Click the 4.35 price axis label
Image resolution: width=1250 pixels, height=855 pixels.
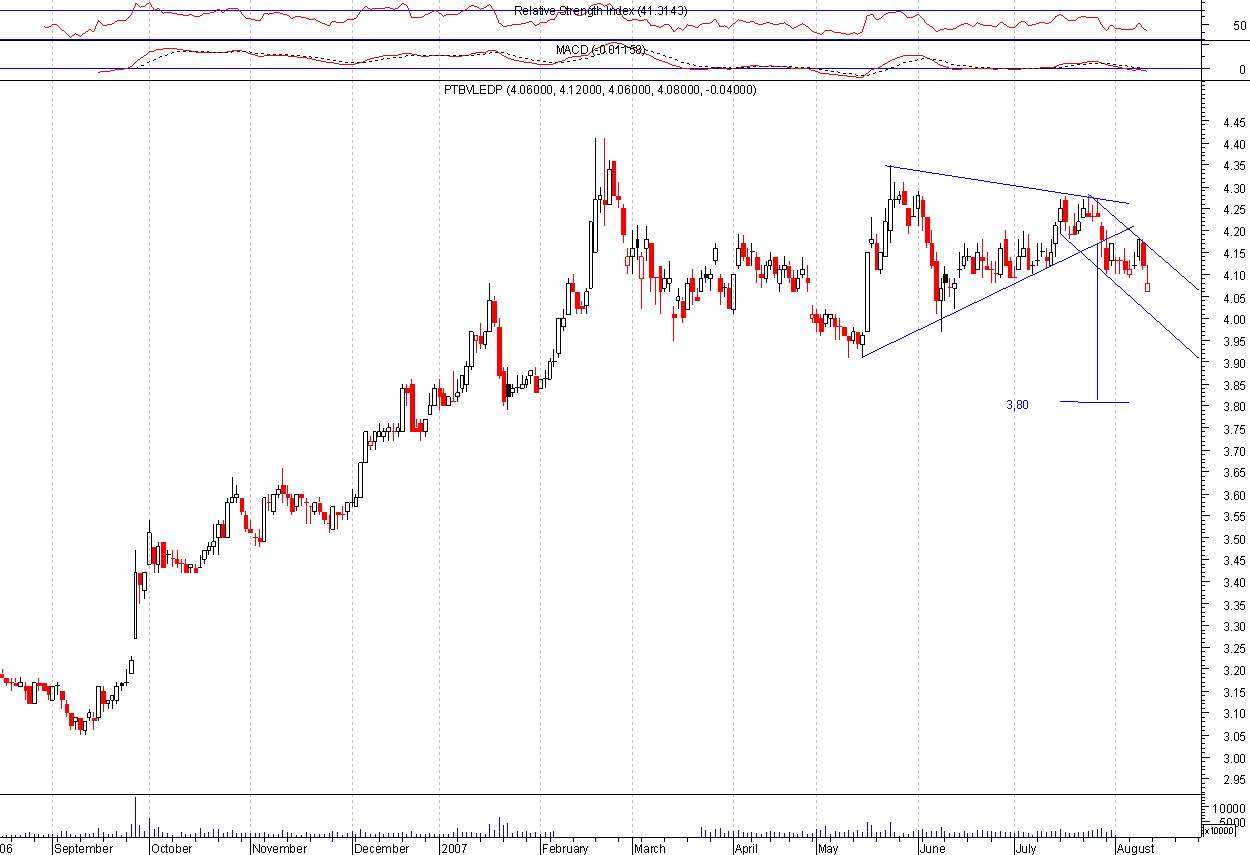[x=1234, y=166]
